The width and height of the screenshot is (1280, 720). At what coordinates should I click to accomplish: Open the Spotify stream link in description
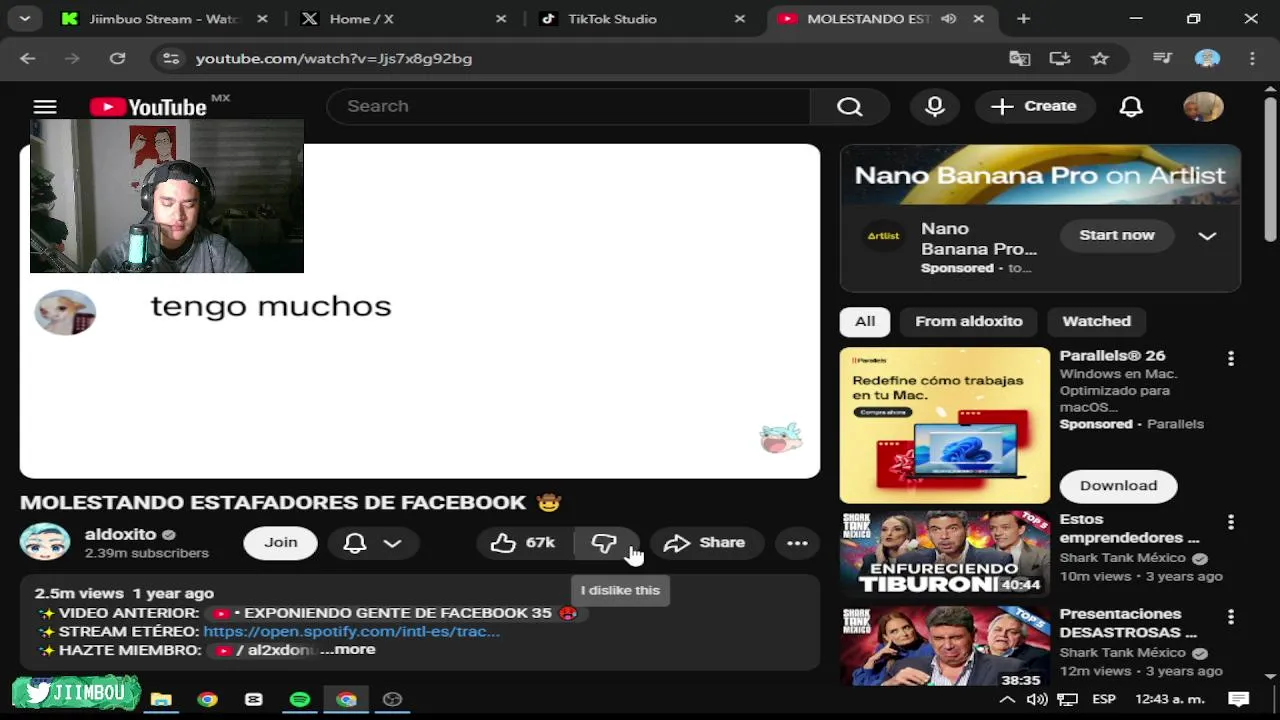pos(351,631)
